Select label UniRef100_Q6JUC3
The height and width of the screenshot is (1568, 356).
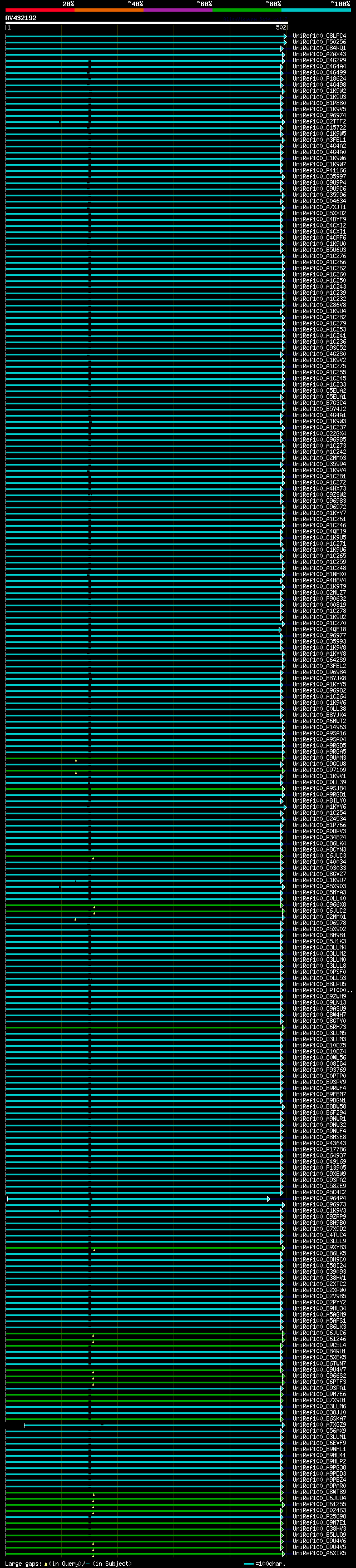[319, 856]
